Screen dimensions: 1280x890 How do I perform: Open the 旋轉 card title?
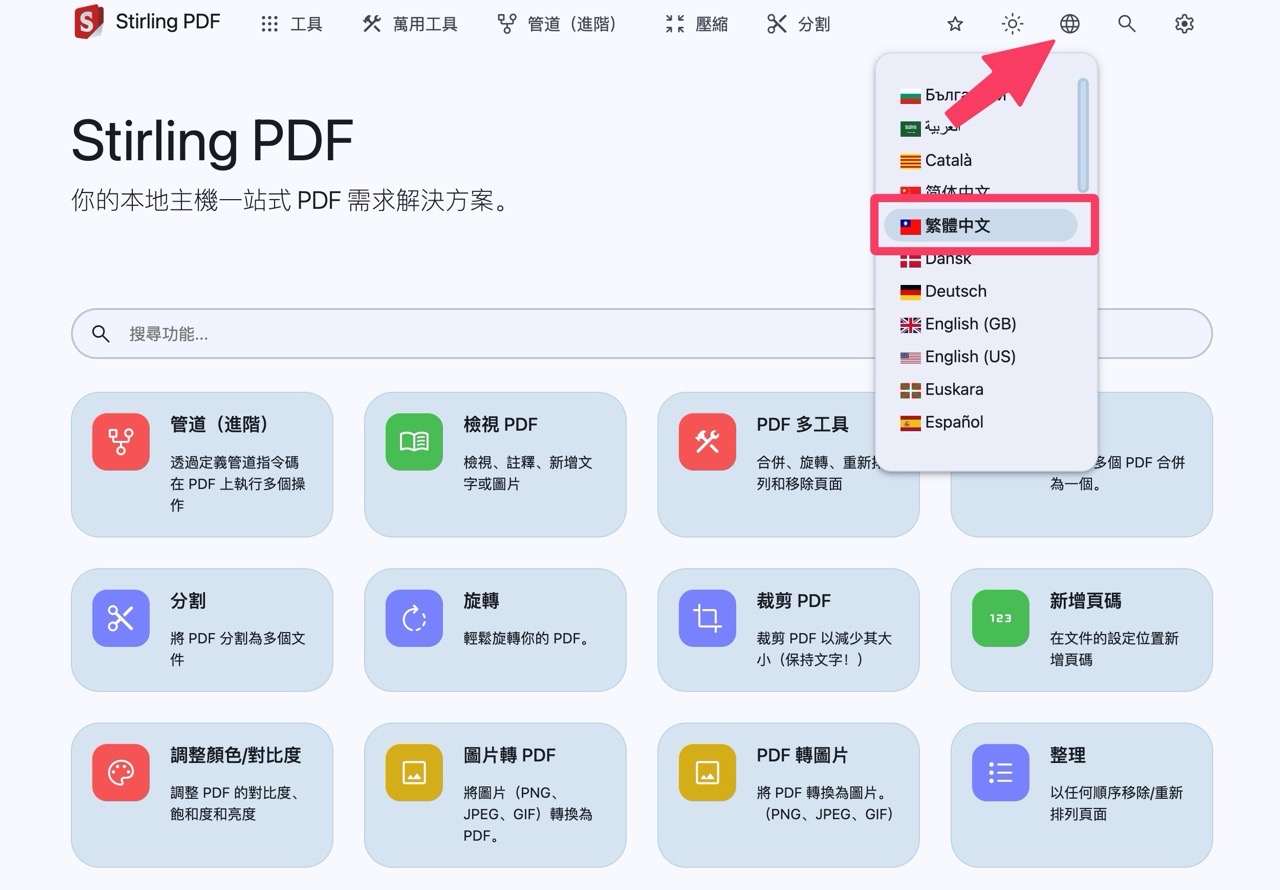[x=481, y=601]
